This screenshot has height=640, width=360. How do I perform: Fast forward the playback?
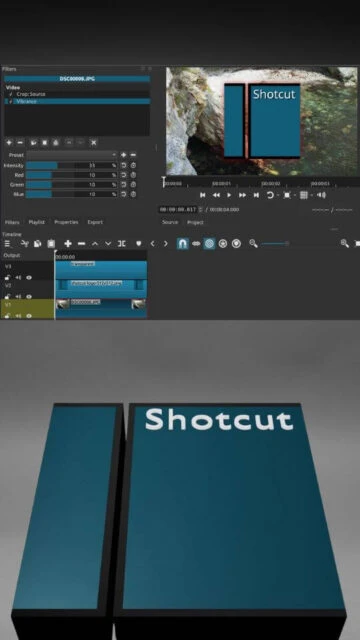coord(242,195)
